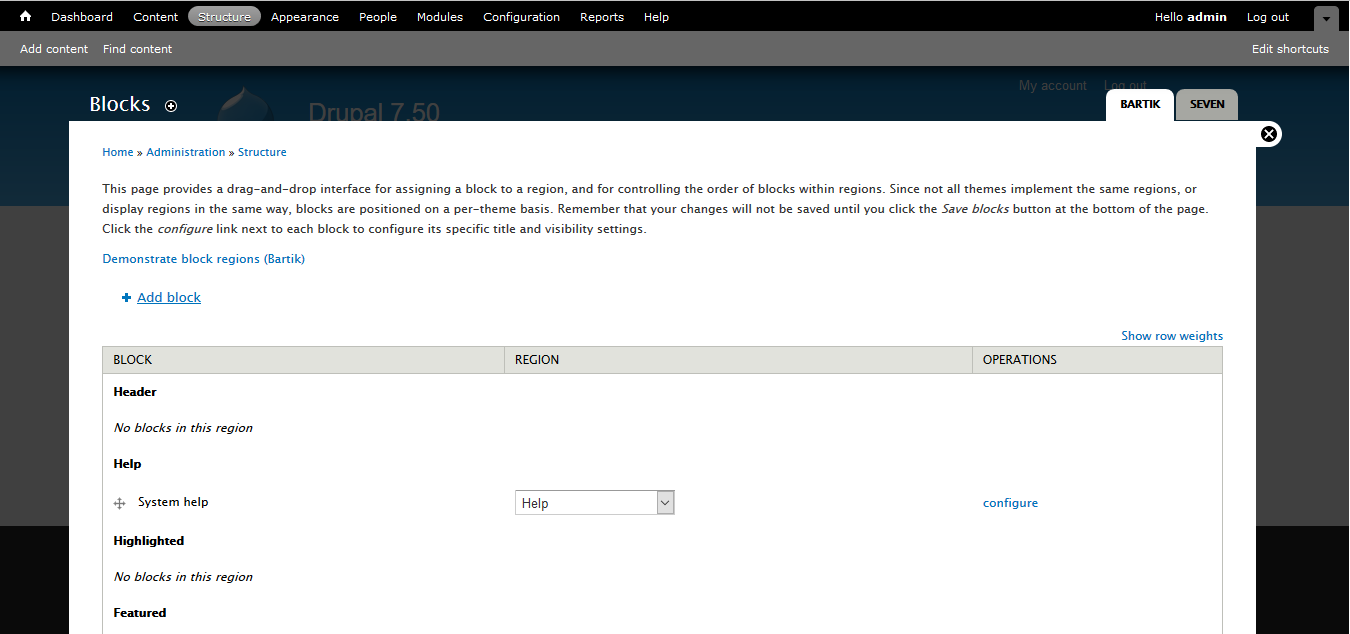Click the home icon in admin toolbar
This screenshot has height=634, width=1350.
point(25,16)
